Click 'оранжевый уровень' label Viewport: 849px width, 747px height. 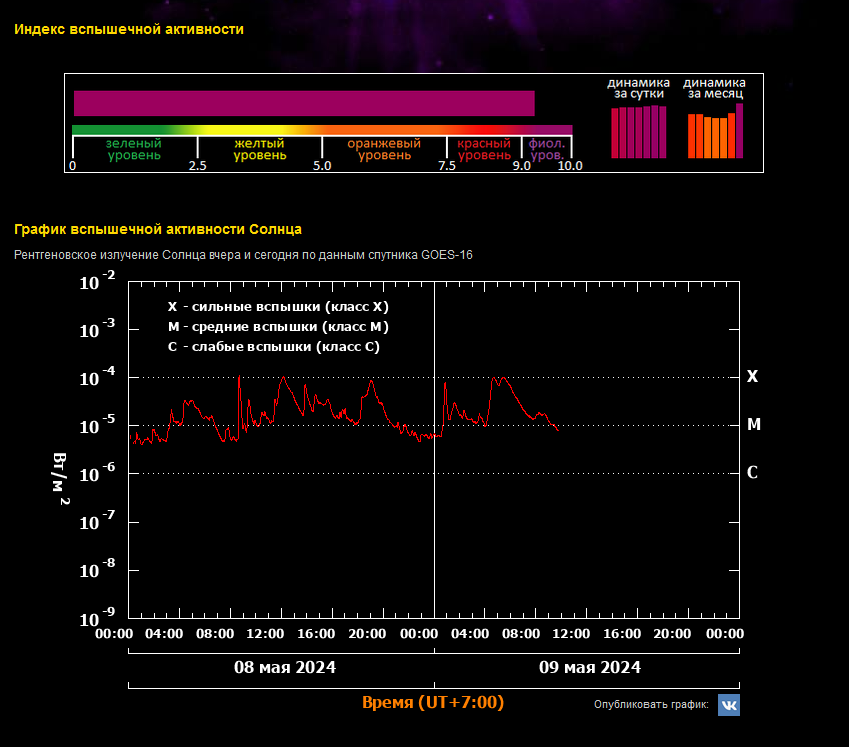(x=384, y=149)
